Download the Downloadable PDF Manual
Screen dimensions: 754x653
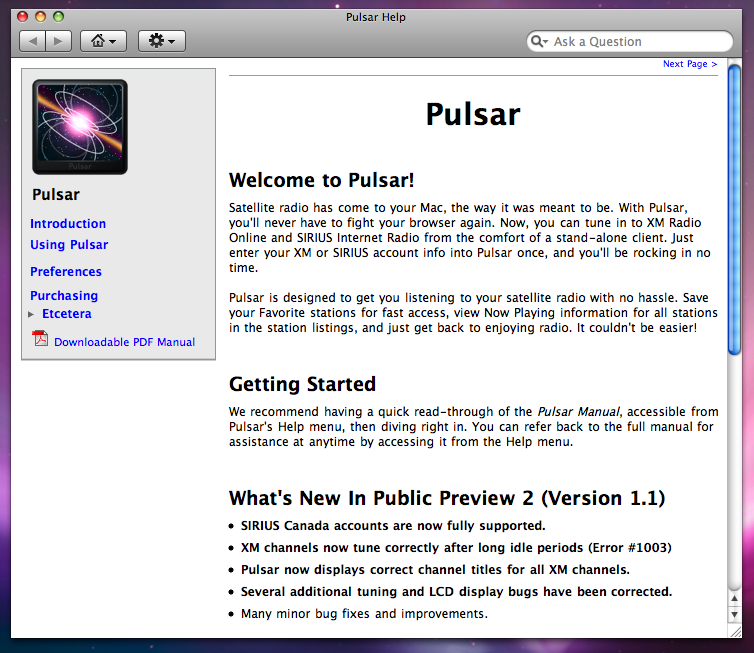(x=125, y=342)
